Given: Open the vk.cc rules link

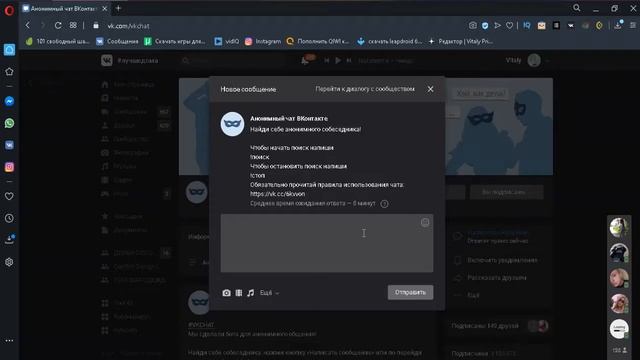Looking at the screenshot, I should click(x=278, y=194).
